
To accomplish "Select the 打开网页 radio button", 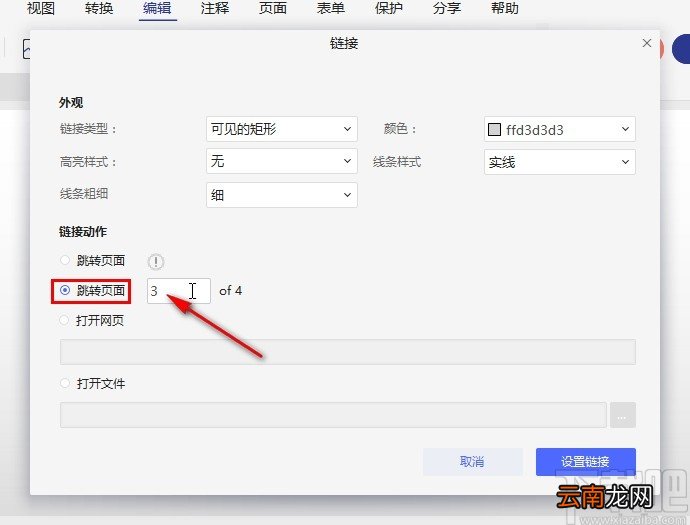I will (x=65, y=320).
